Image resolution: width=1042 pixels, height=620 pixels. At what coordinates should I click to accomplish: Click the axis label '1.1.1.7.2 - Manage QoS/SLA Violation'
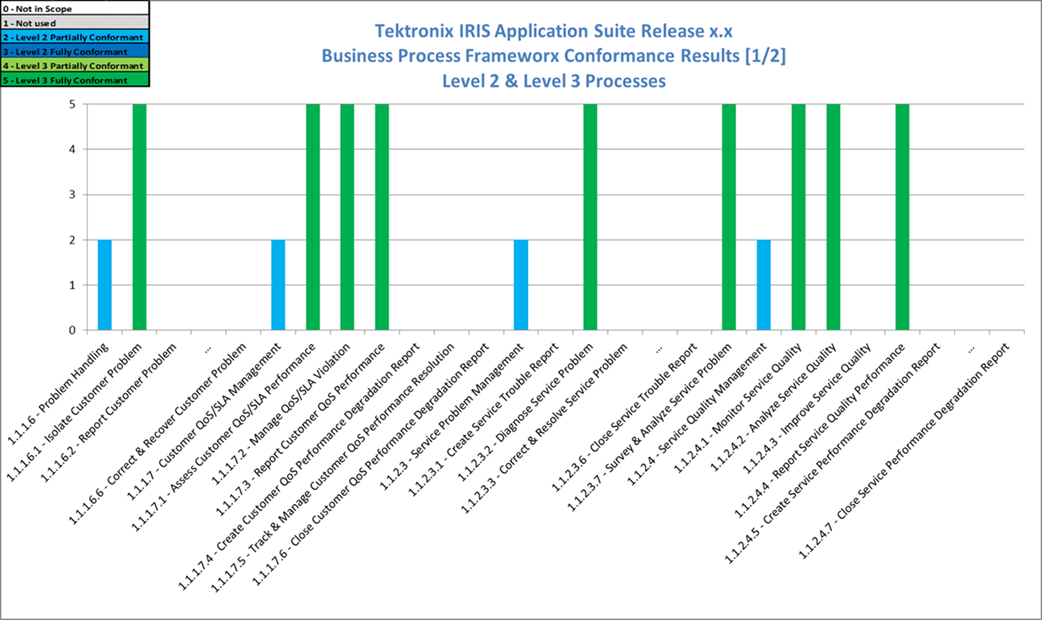(x=281, y=413)
